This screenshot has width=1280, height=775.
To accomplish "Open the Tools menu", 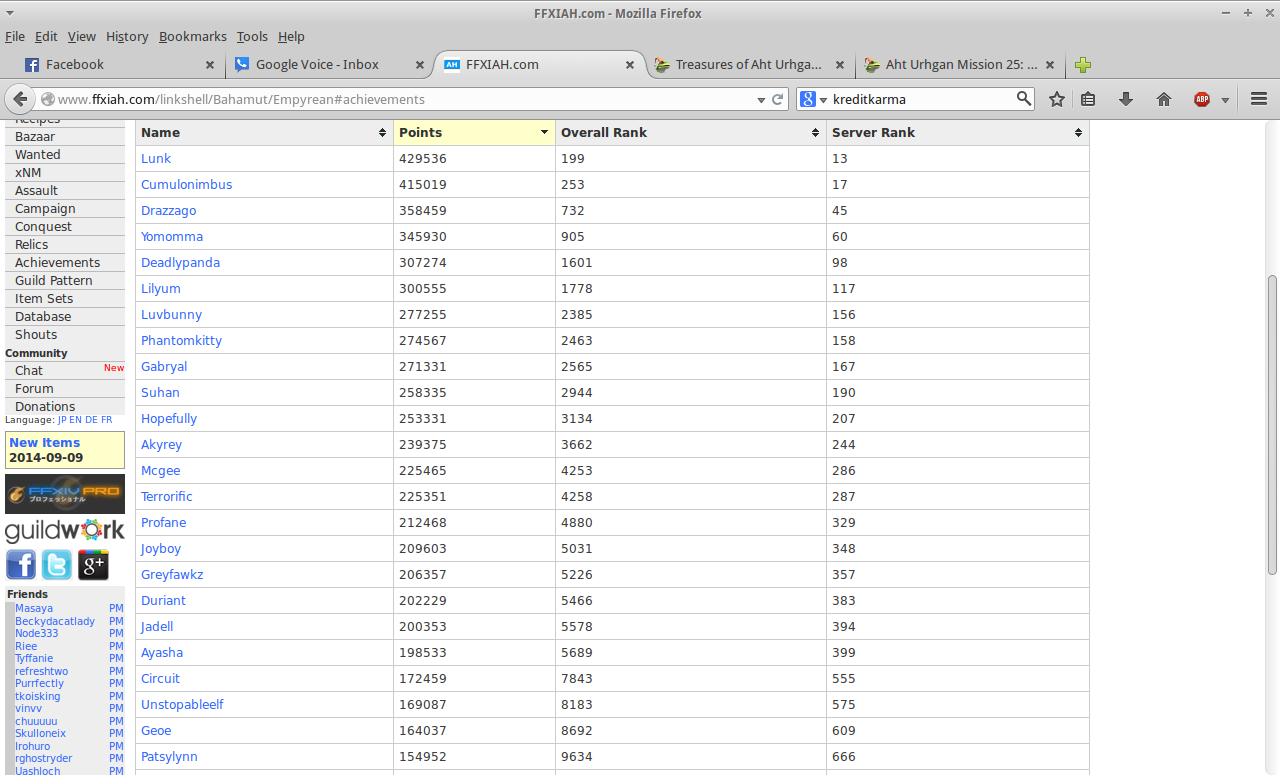I will [x=252, y=37].
